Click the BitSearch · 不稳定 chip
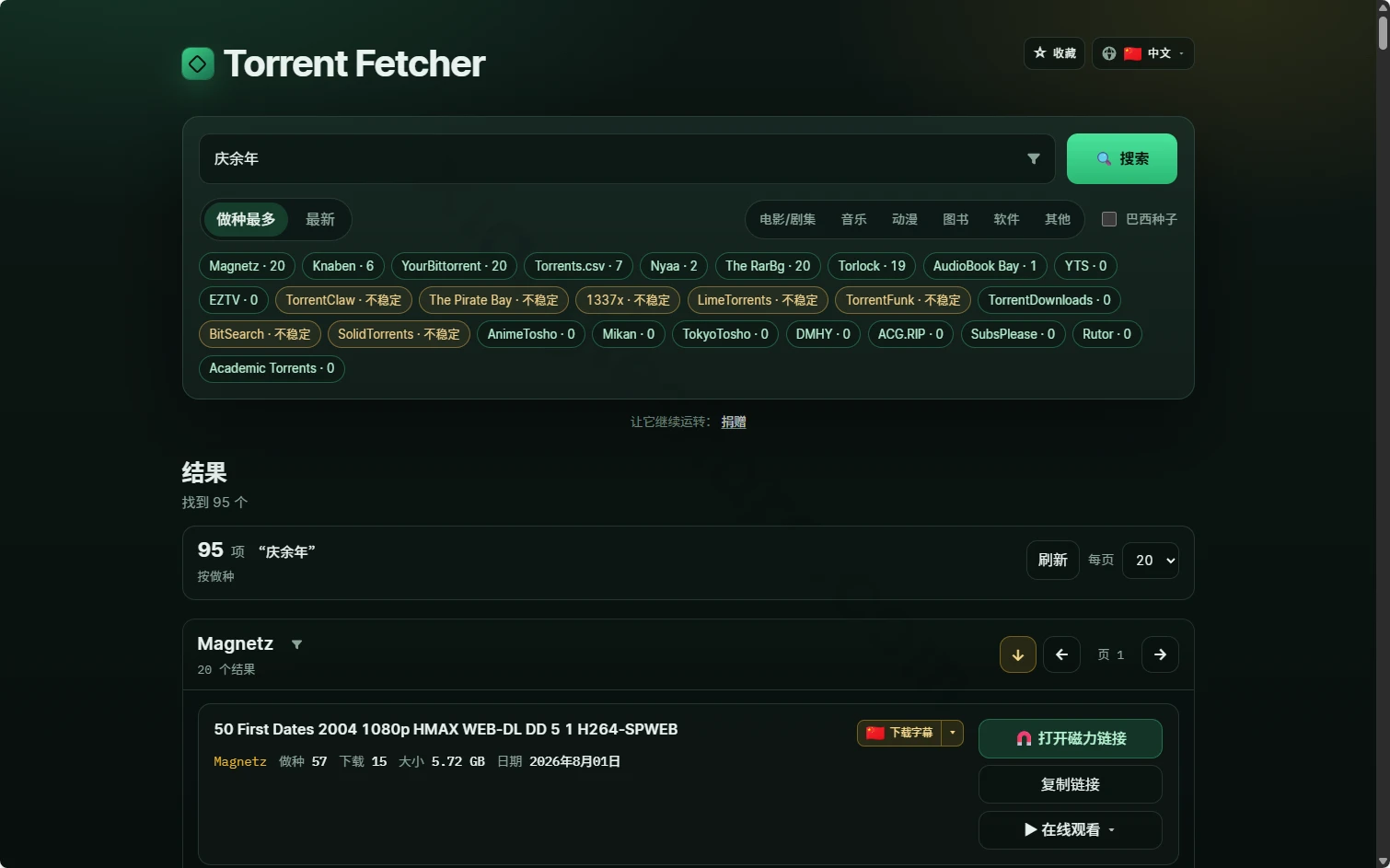 click(260, 334)
